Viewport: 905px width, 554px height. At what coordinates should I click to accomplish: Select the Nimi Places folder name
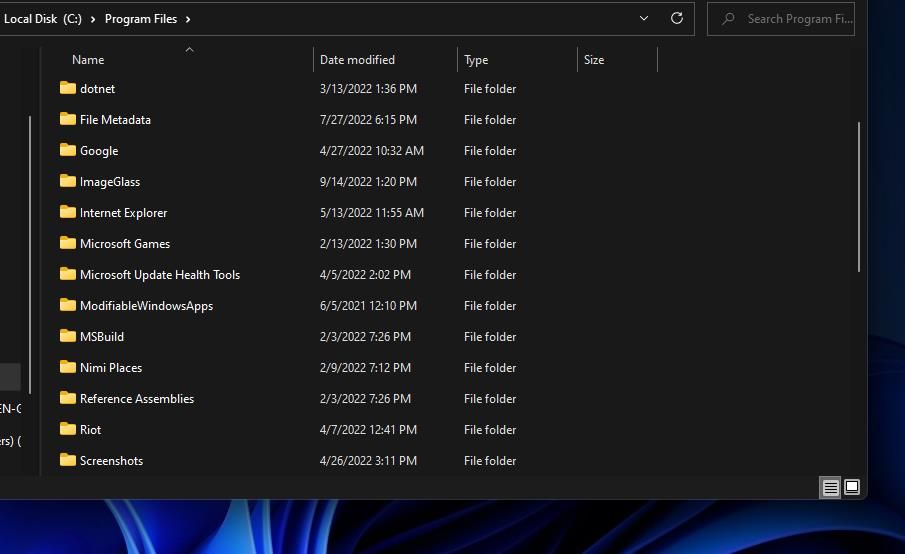click(111, 368)
